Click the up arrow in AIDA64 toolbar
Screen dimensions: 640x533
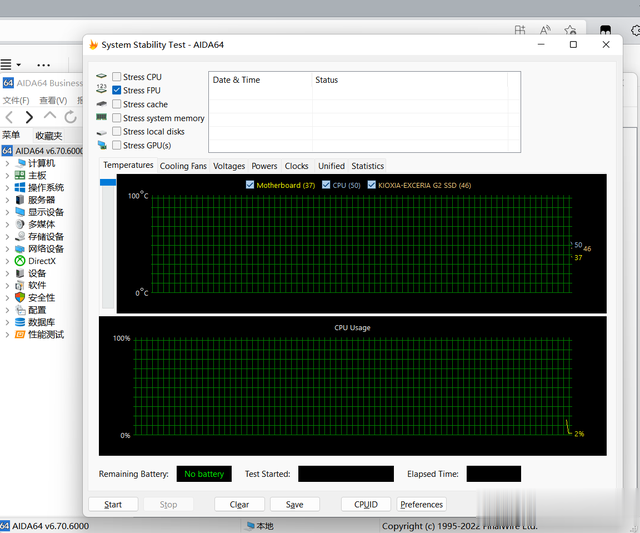(50, 115)
